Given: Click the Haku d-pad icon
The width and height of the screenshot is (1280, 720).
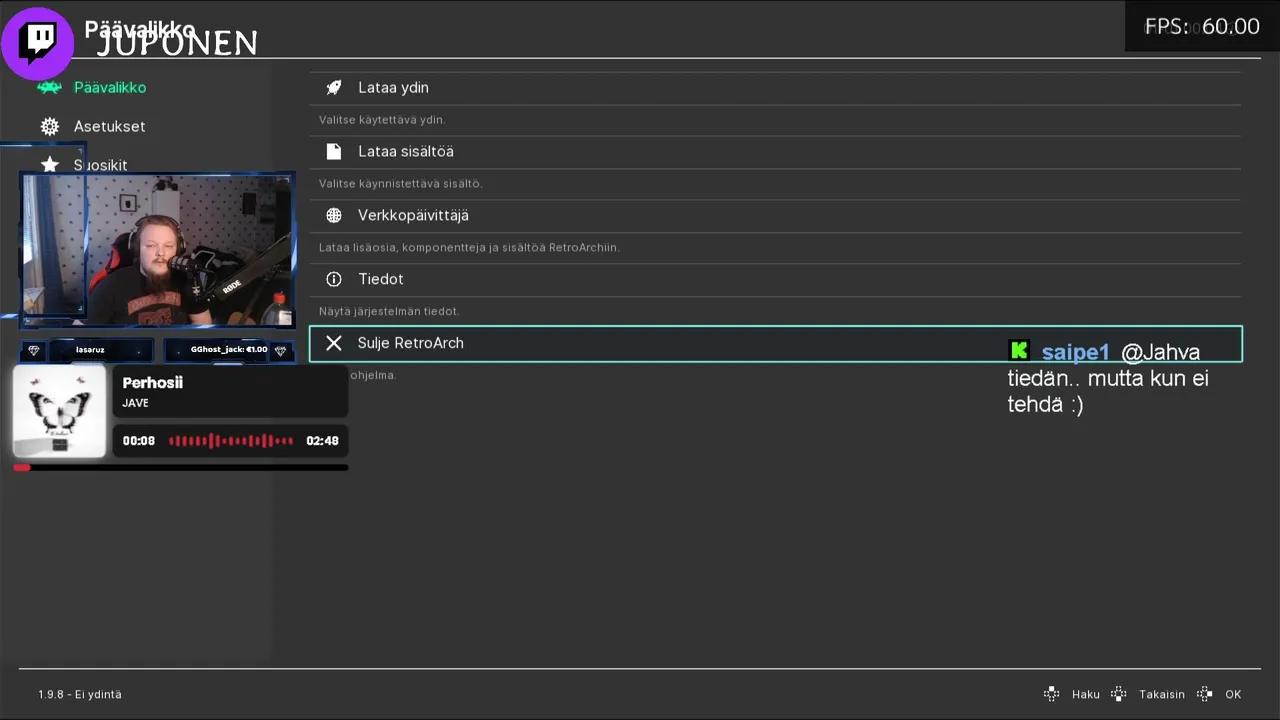Looking at the screenshot, I should click(x=1051, y=694).
